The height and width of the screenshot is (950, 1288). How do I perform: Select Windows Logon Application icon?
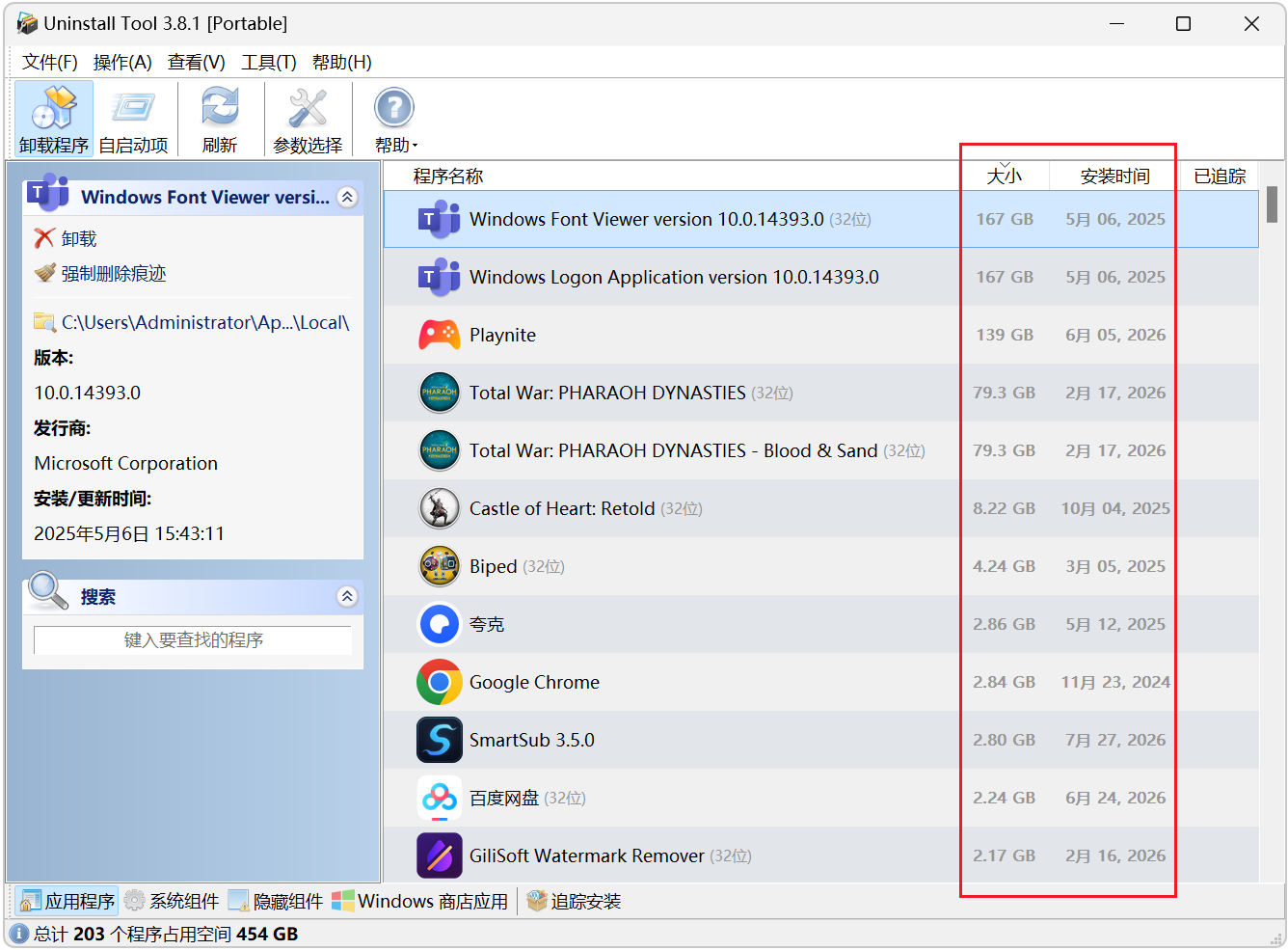coord(440,277)
